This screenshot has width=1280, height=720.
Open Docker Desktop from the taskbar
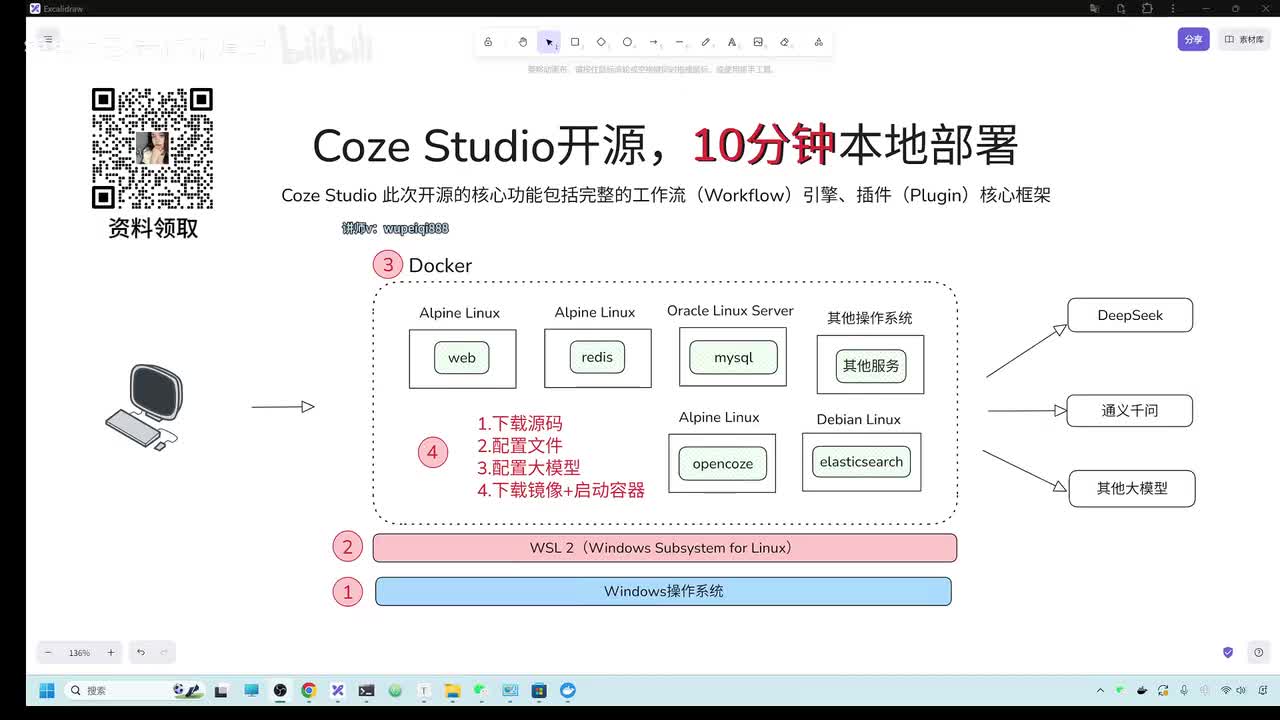pos(568,690)
